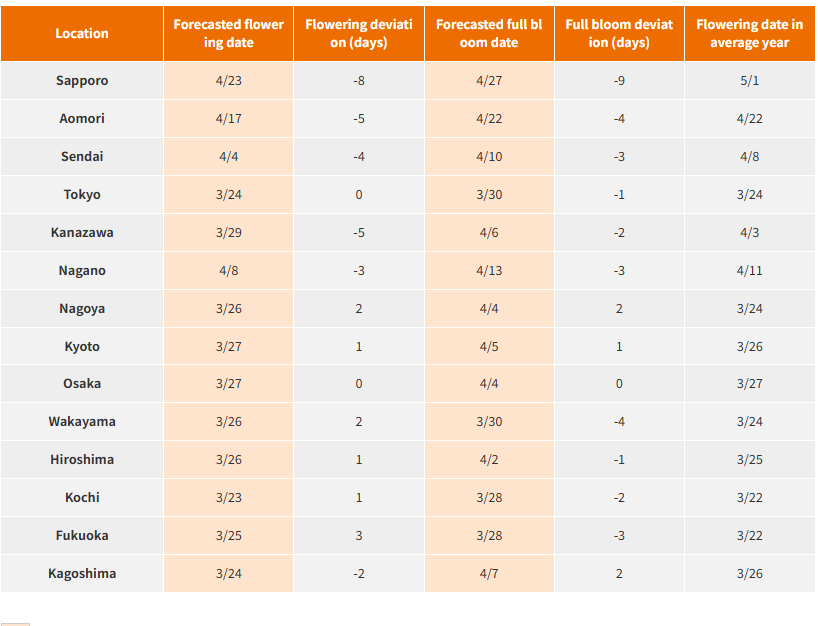Select the Forecasted full bloom date header
The width and height of the screenshot is (818, 626).
pyautogui.click(x=489, y=33)
